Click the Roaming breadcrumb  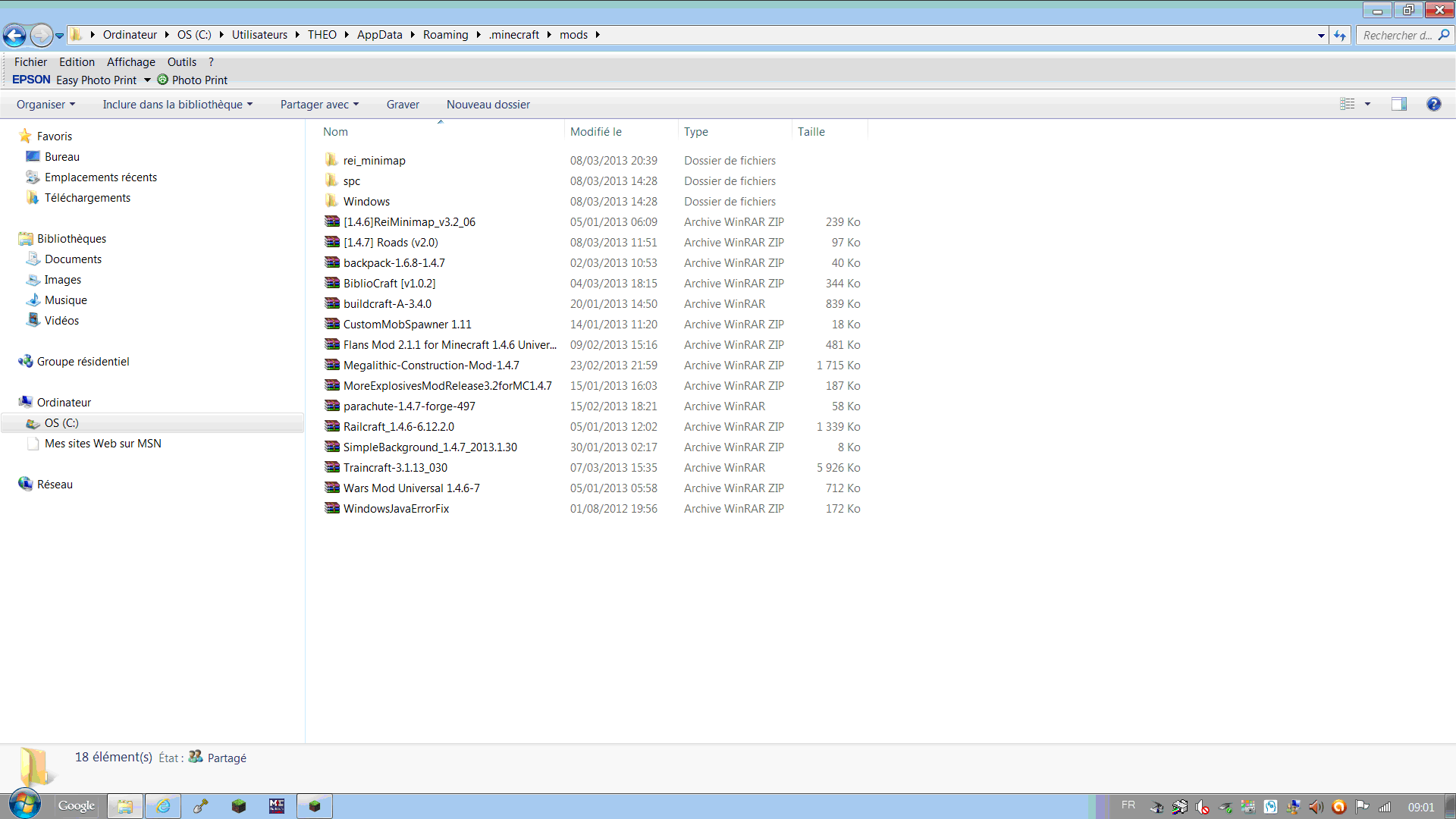(x=445, y=35)
